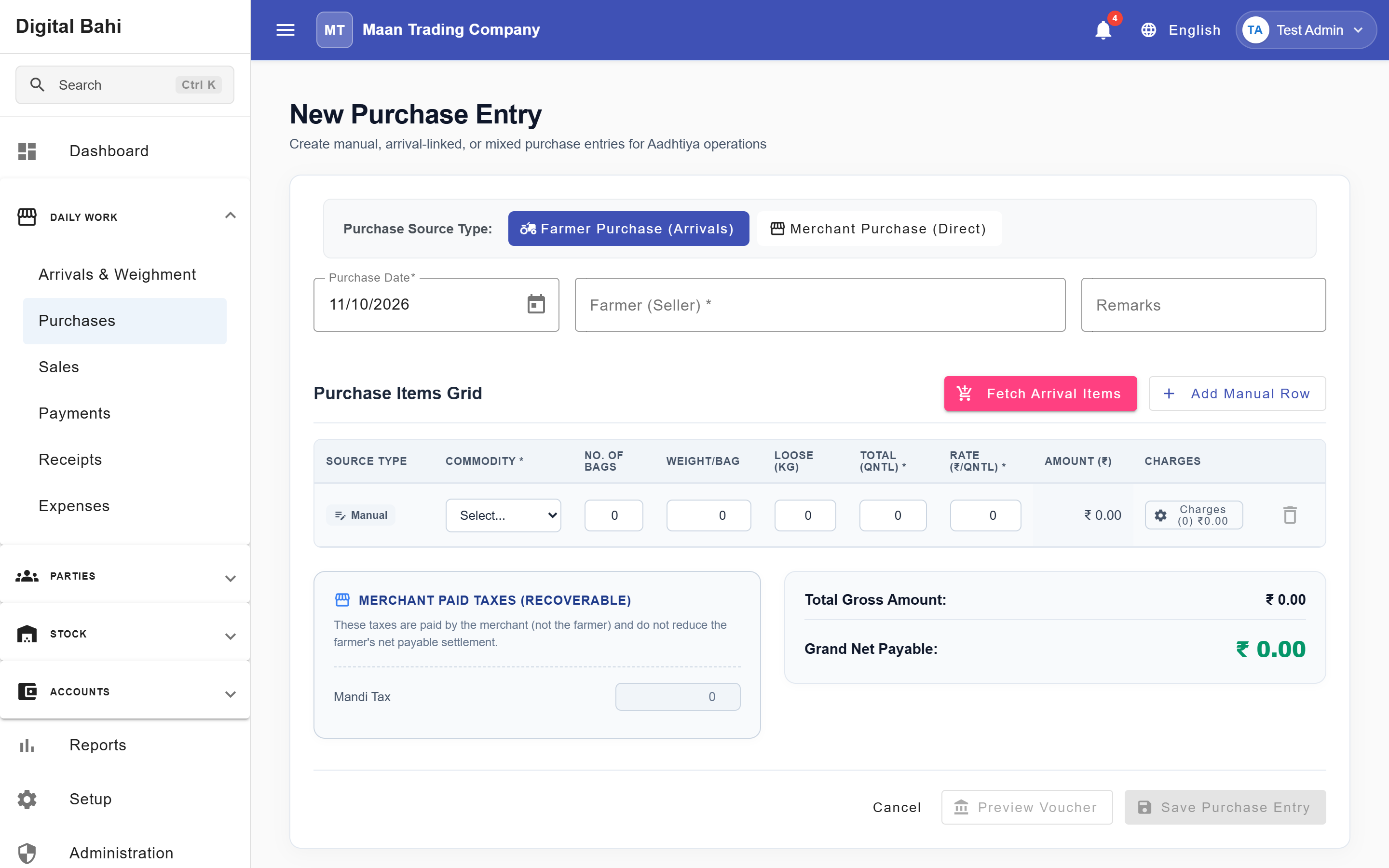Image resolution: width=1389 pixels, height=868 pixels.
Task: Click the MT company logo badge
Action: (334, 30)
